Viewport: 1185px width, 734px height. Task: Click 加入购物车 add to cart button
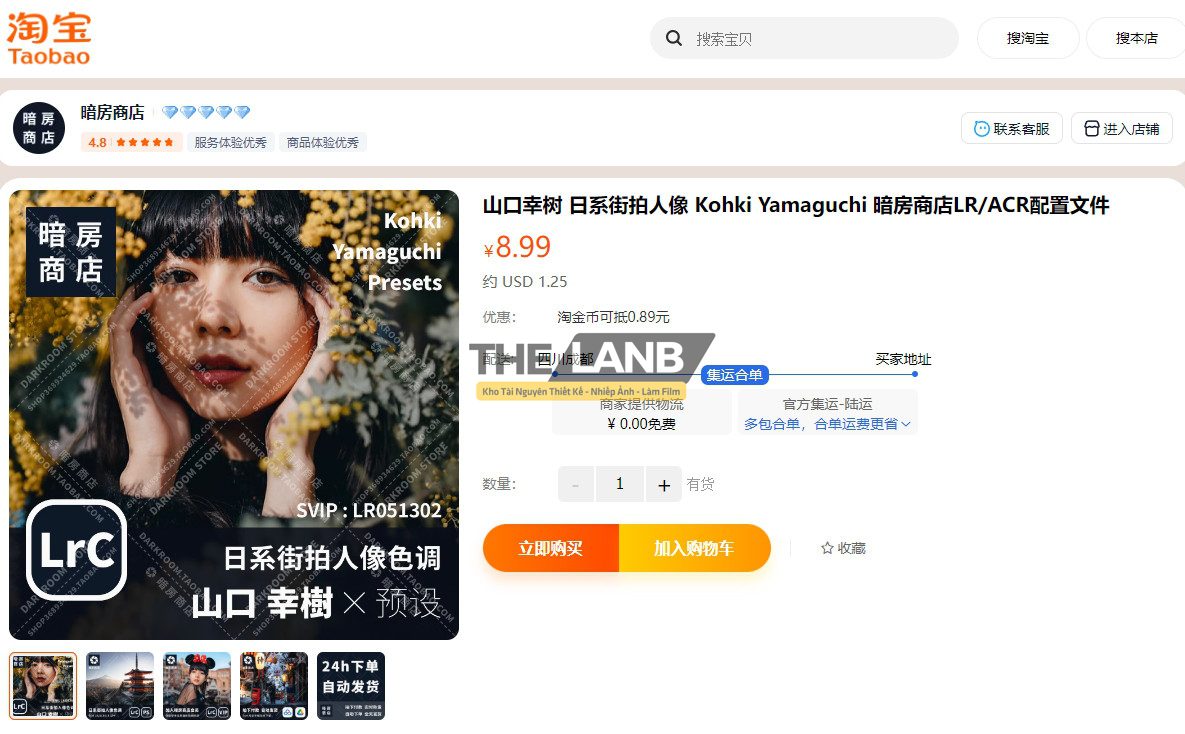pyautogui.click(x=695, y=548)
